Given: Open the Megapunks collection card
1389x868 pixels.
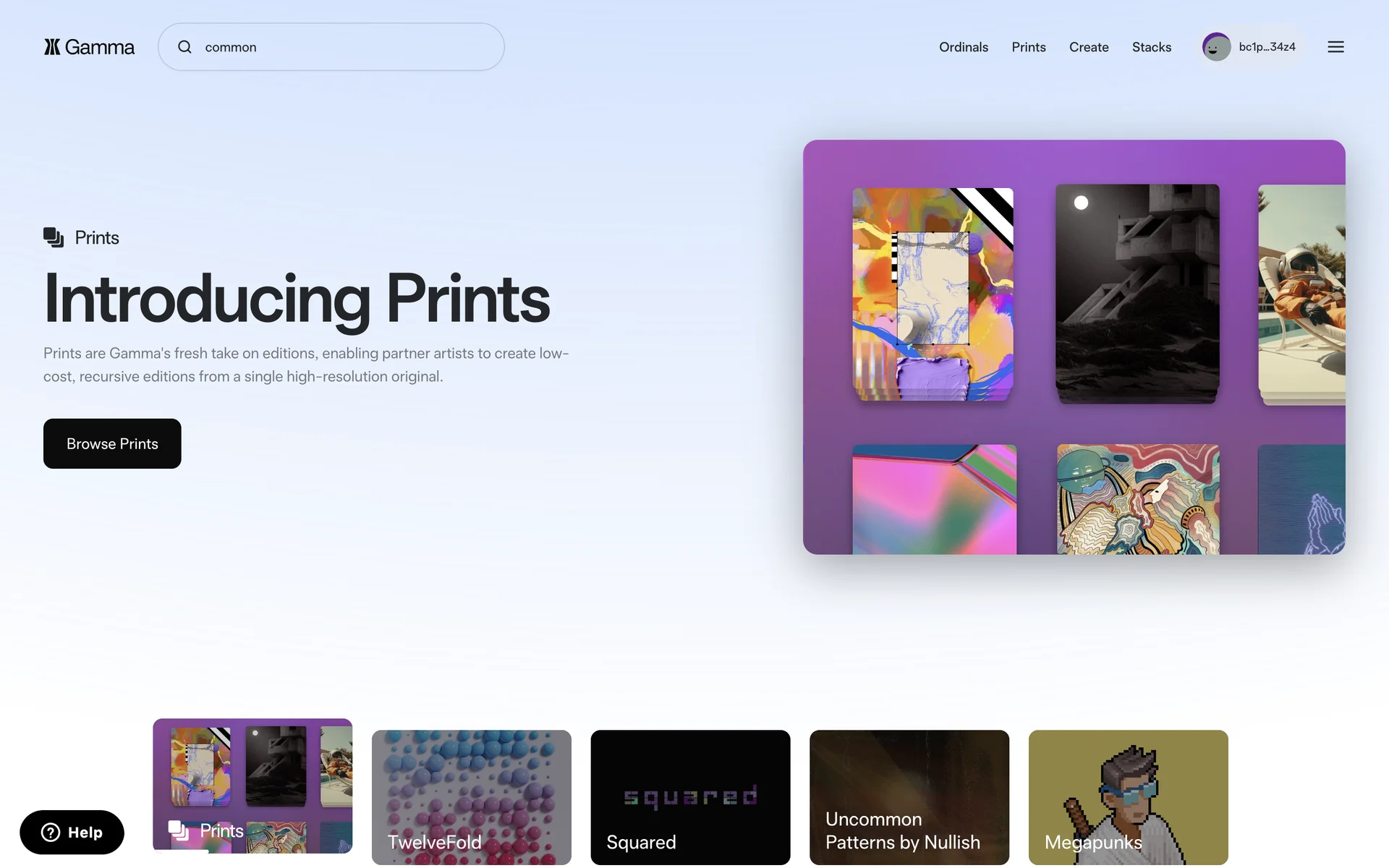Looking at the screenshot, I should coord(1129,797).
